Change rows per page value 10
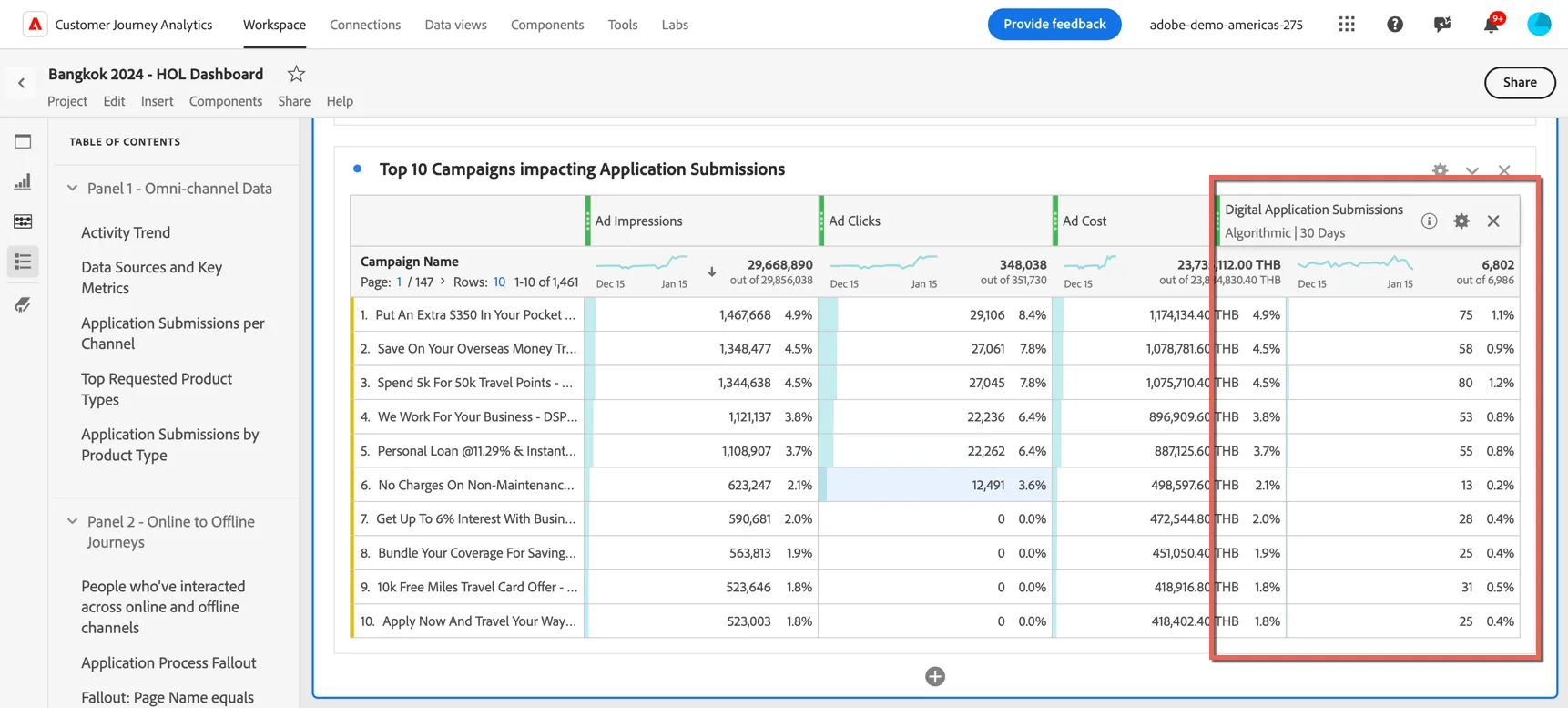Image resolution: width=1568 pixels, height=708 pixels. click(499, 282)
